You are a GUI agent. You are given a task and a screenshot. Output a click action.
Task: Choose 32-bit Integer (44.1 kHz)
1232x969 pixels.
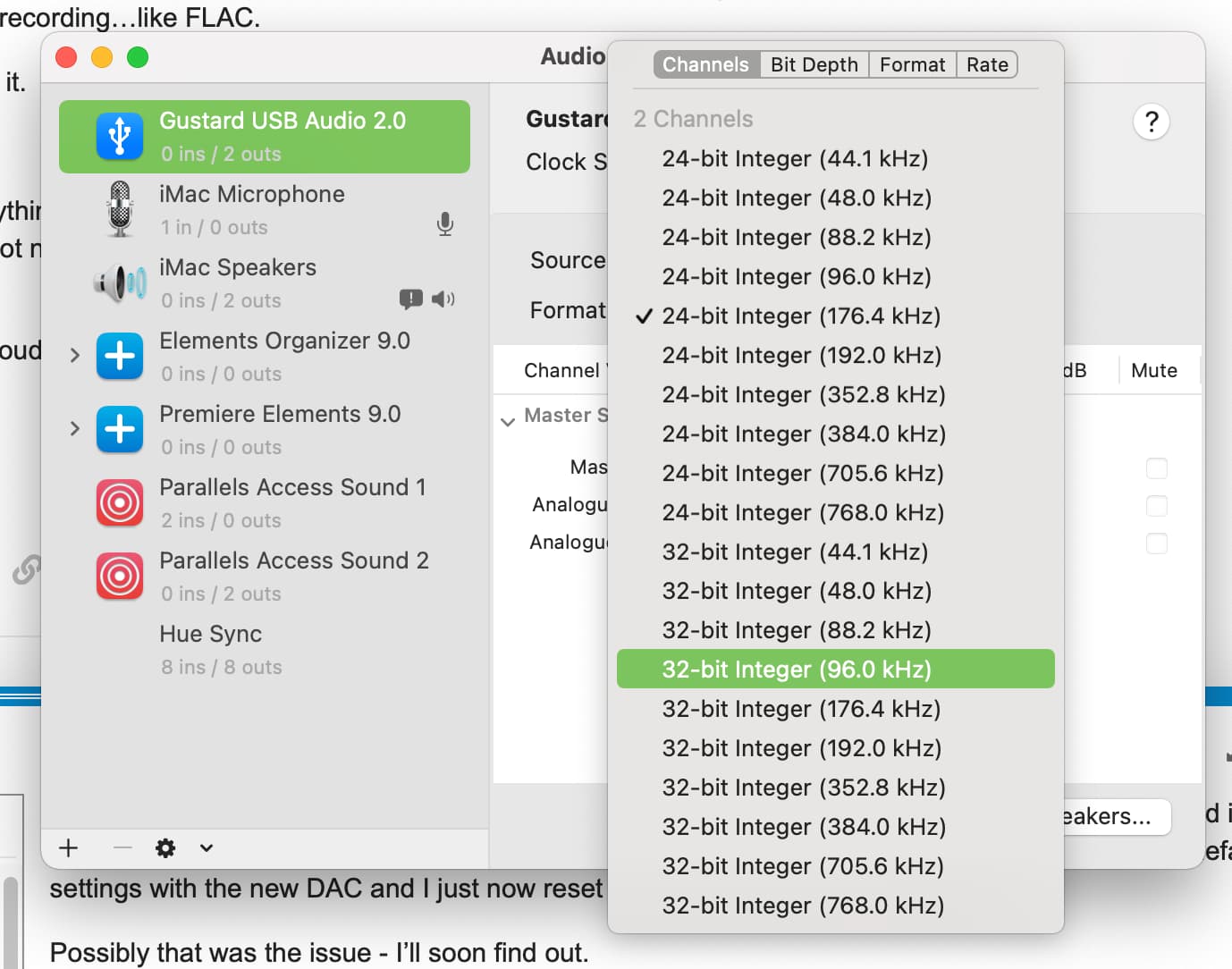836,552
